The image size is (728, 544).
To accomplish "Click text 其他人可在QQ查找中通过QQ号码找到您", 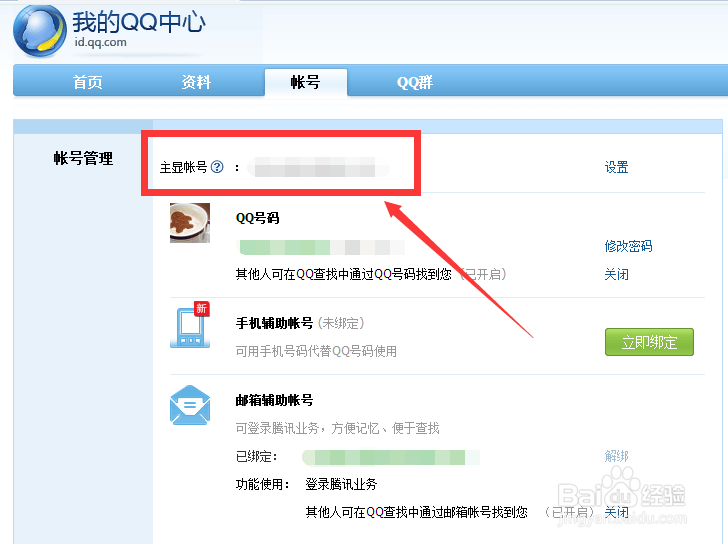I will tap(344, 274).
